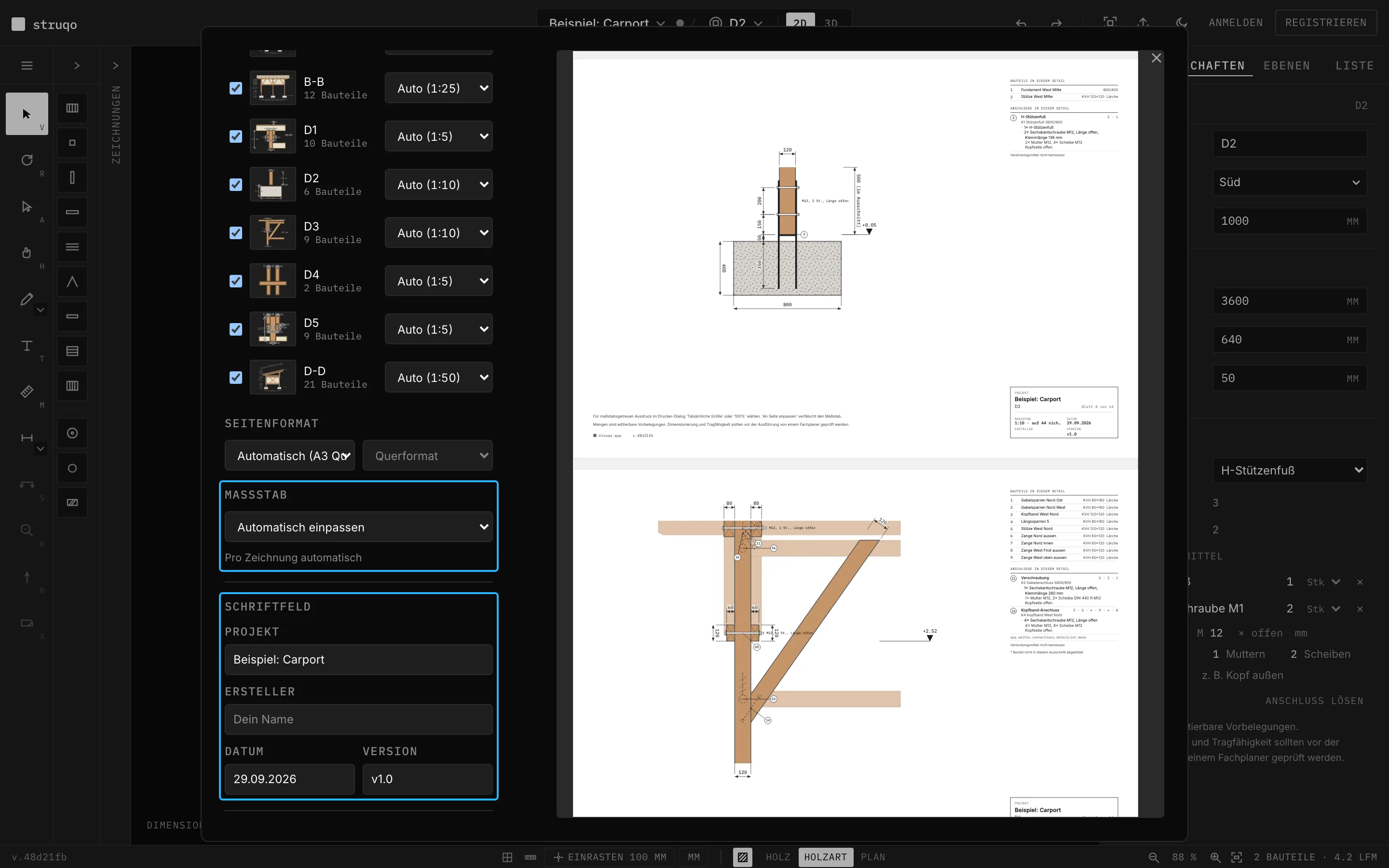
Task: Switch to the EBENEN tab
Action: click(1287, 66)
